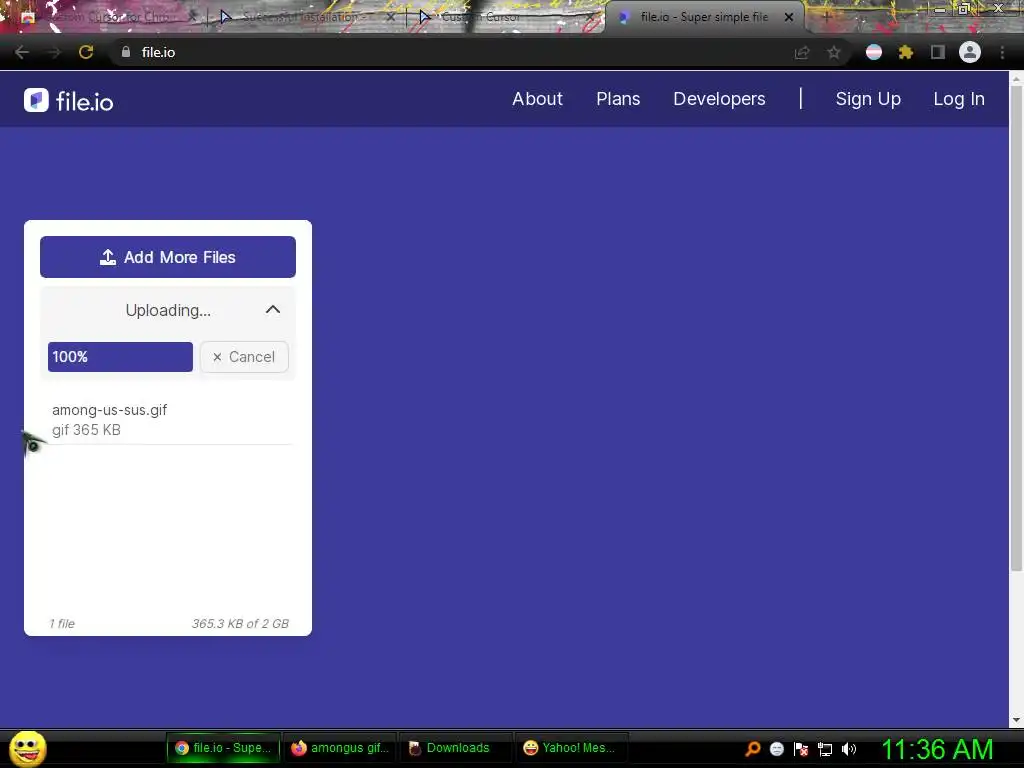Click the page vertical scrollbar
Screen dimensions: 1024x768
point(1016,327)
